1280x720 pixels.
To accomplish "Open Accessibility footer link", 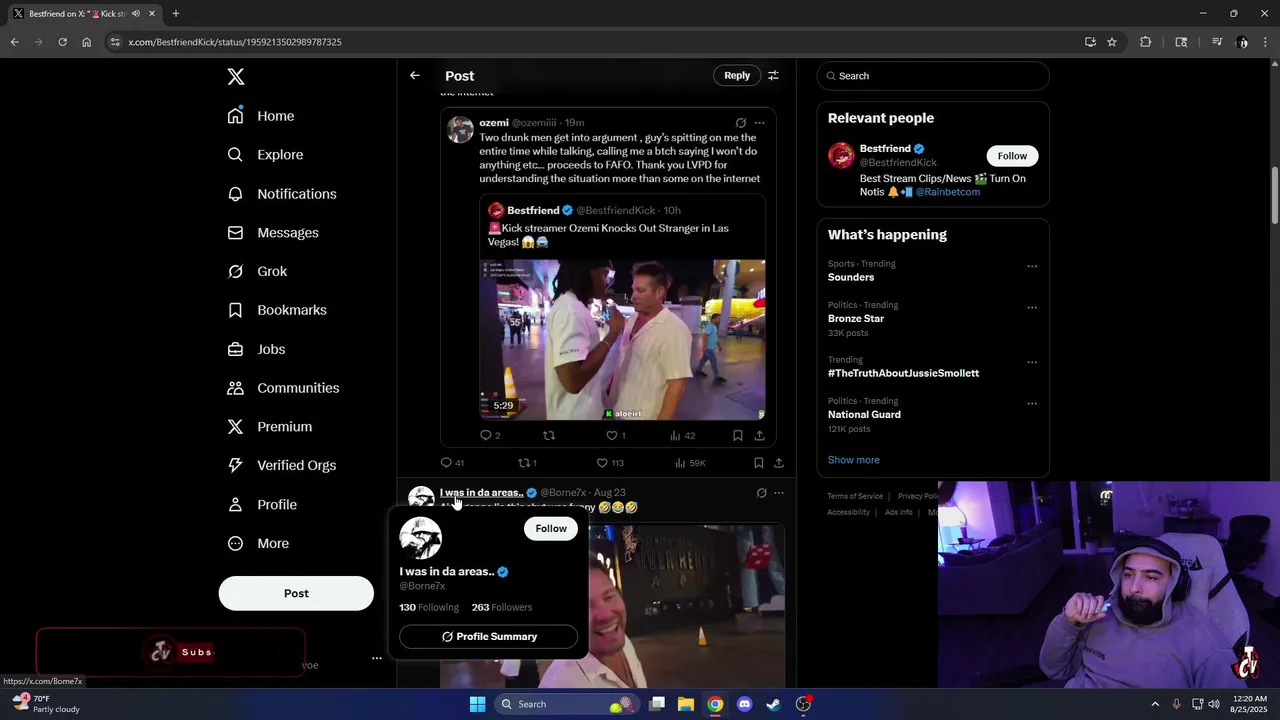I will tap(848, 512).
